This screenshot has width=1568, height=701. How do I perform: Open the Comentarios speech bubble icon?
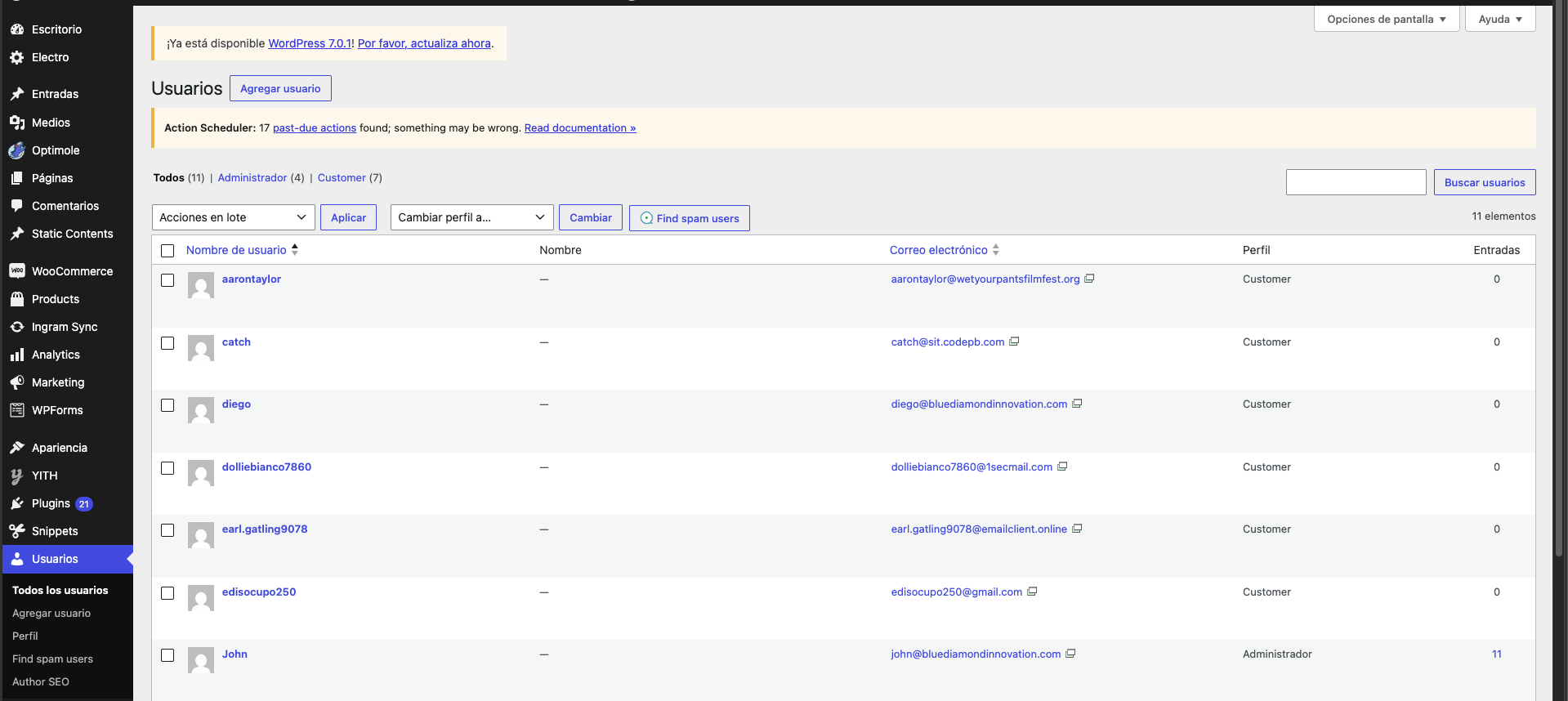(17, 206)
